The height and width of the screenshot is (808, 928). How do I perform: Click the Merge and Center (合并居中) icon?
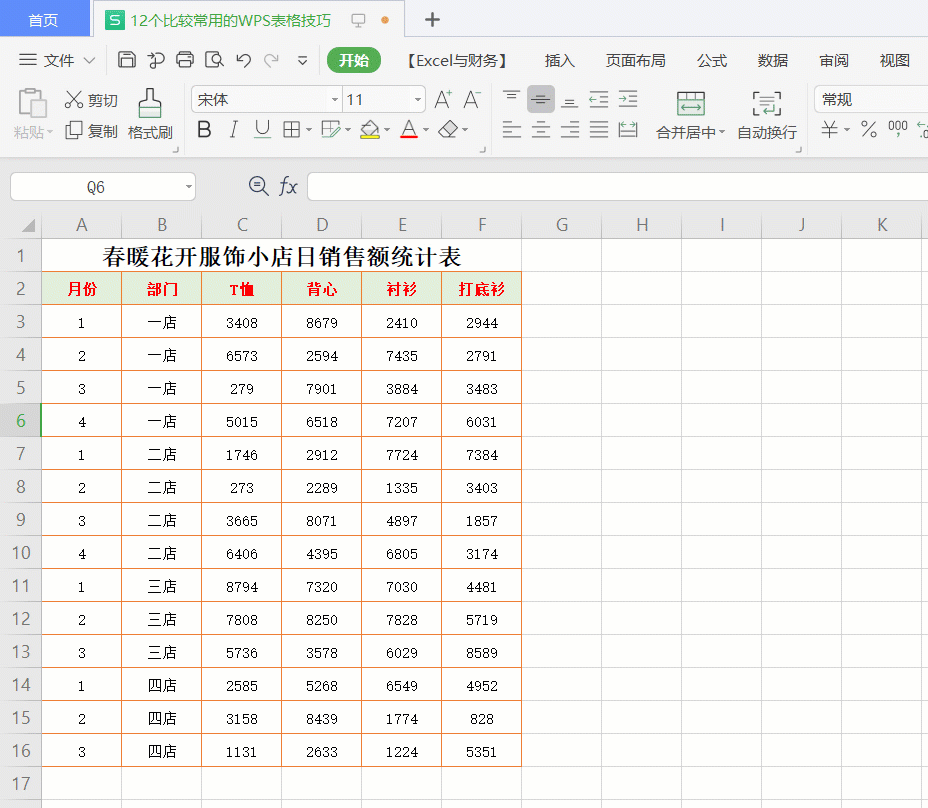point(690,114)
